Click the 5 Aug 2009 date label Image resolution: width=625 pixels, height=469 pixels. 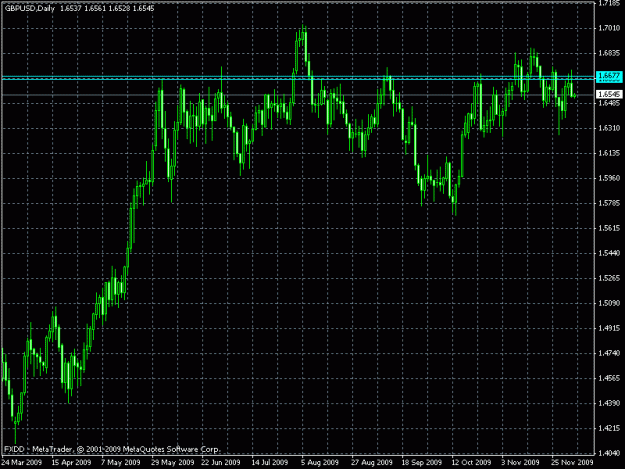pos(320,463)
